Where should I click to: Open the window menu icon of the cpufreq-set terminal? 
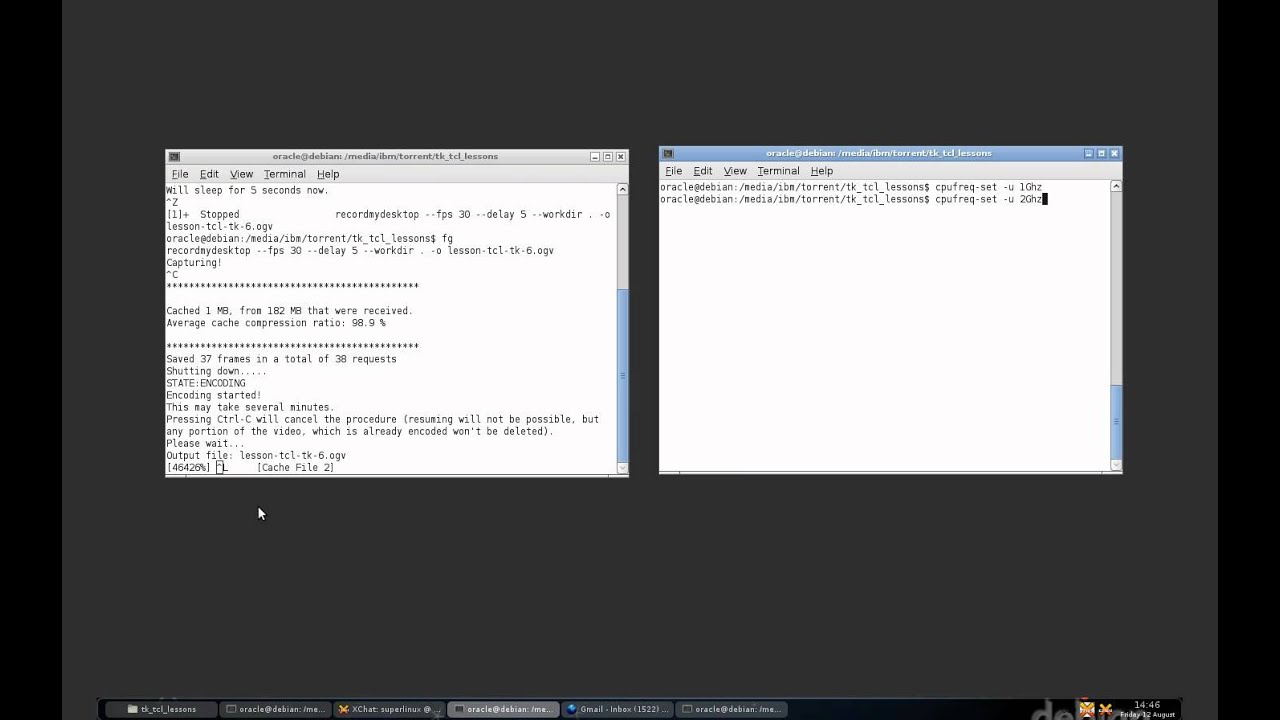click(668, 154)
